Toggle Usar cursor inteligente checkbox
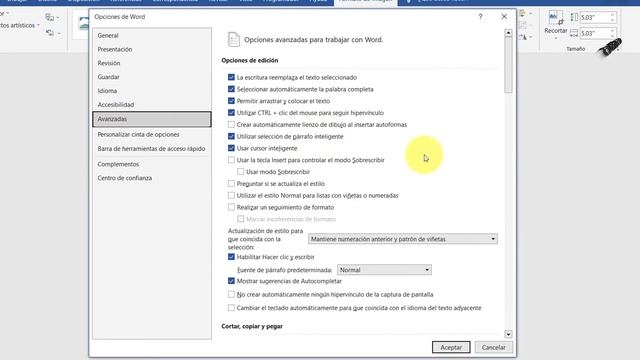 [231, 148]
